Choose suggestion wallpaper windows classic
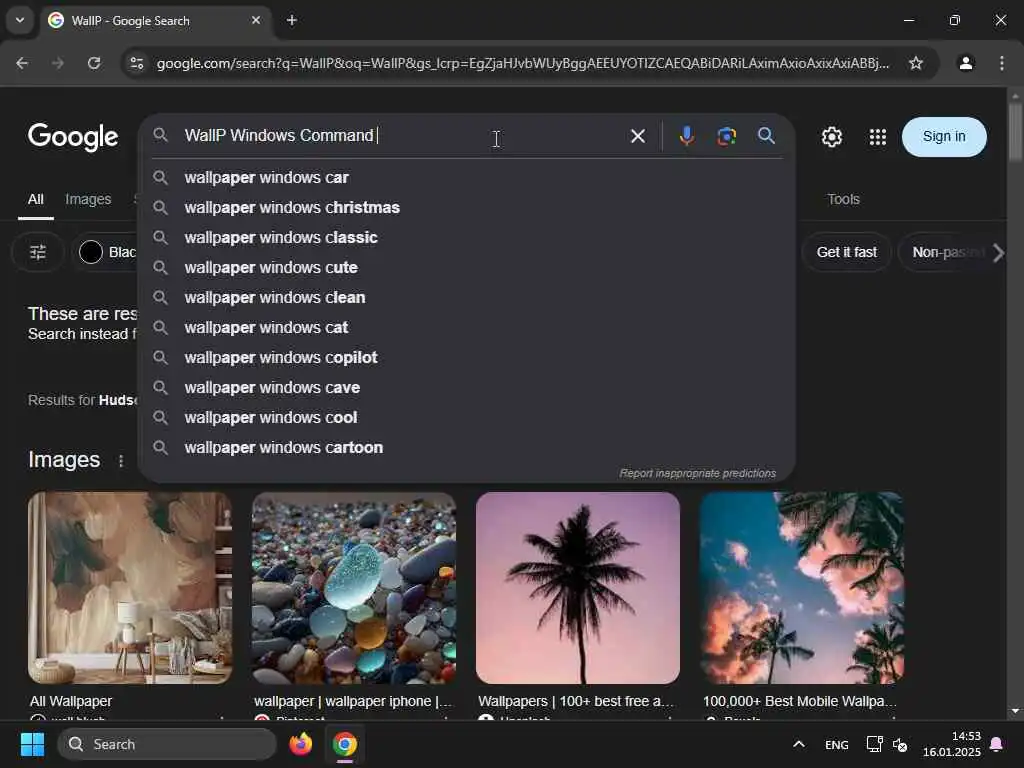1024x768 pixels. (x=466, y=238)
